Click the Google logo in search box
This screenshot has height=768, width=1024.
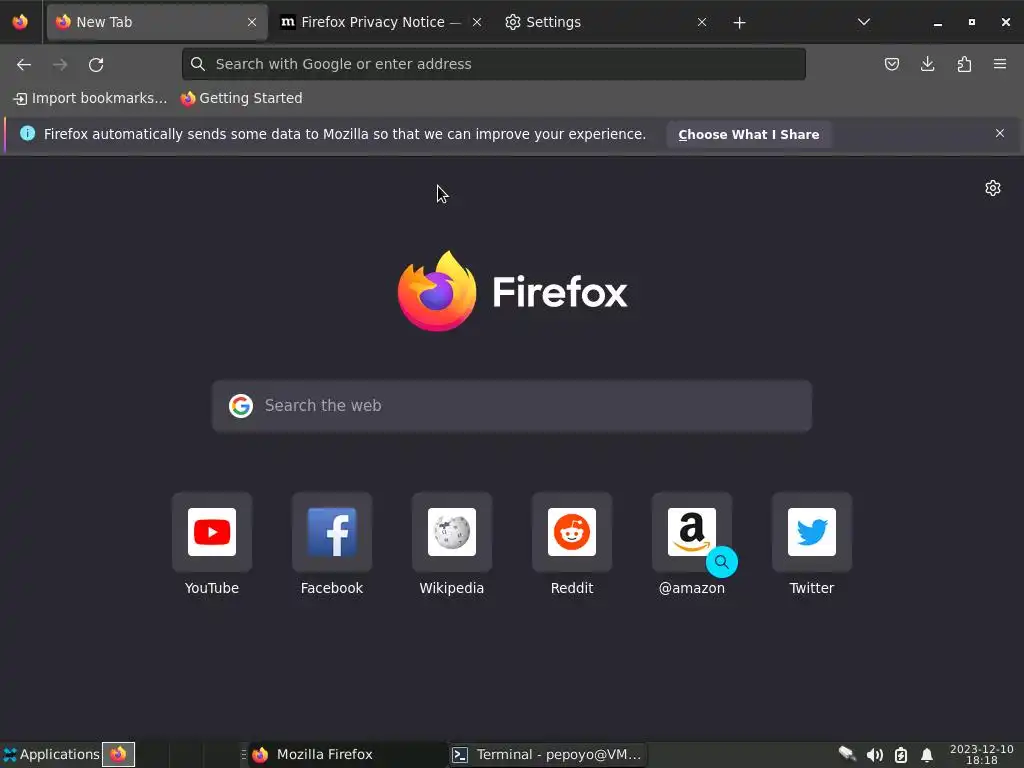coord(241,406)
